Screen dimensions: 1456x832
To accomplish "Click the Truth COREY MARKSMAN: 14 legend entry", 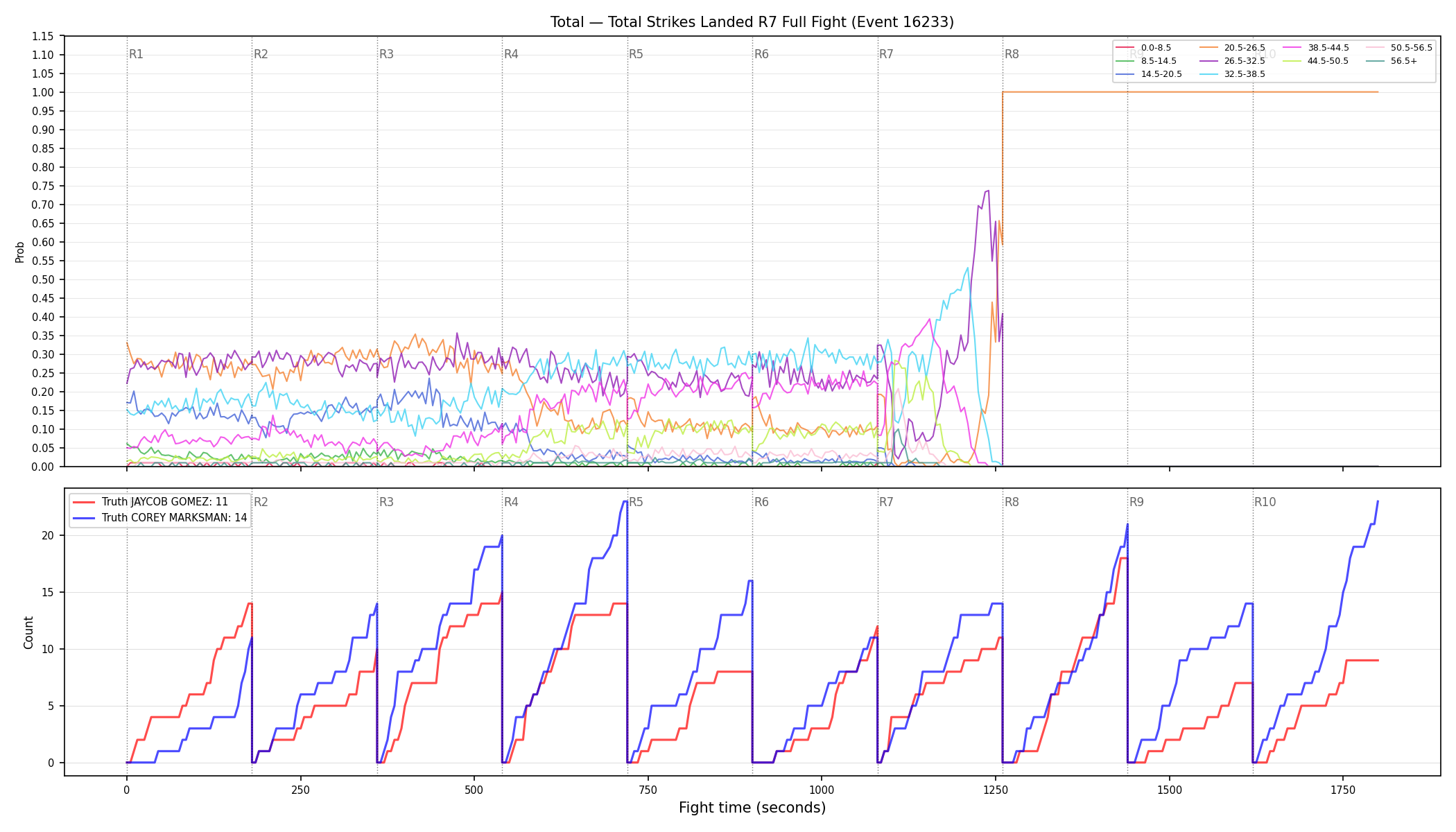I will coord(160,518).
